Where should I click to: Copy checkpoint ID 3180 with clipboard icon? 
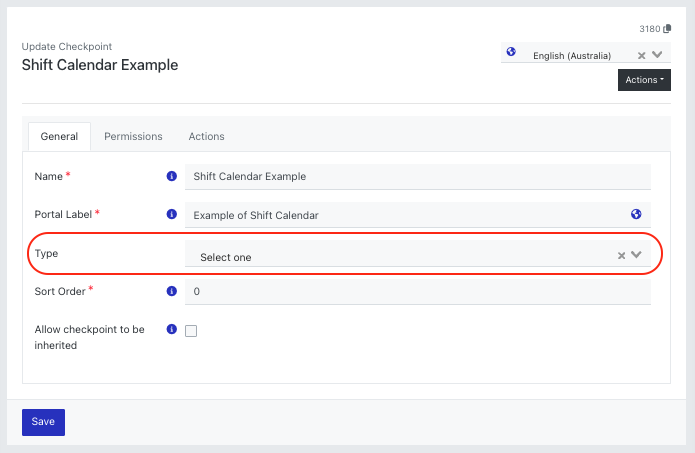[x=667, y=29]
